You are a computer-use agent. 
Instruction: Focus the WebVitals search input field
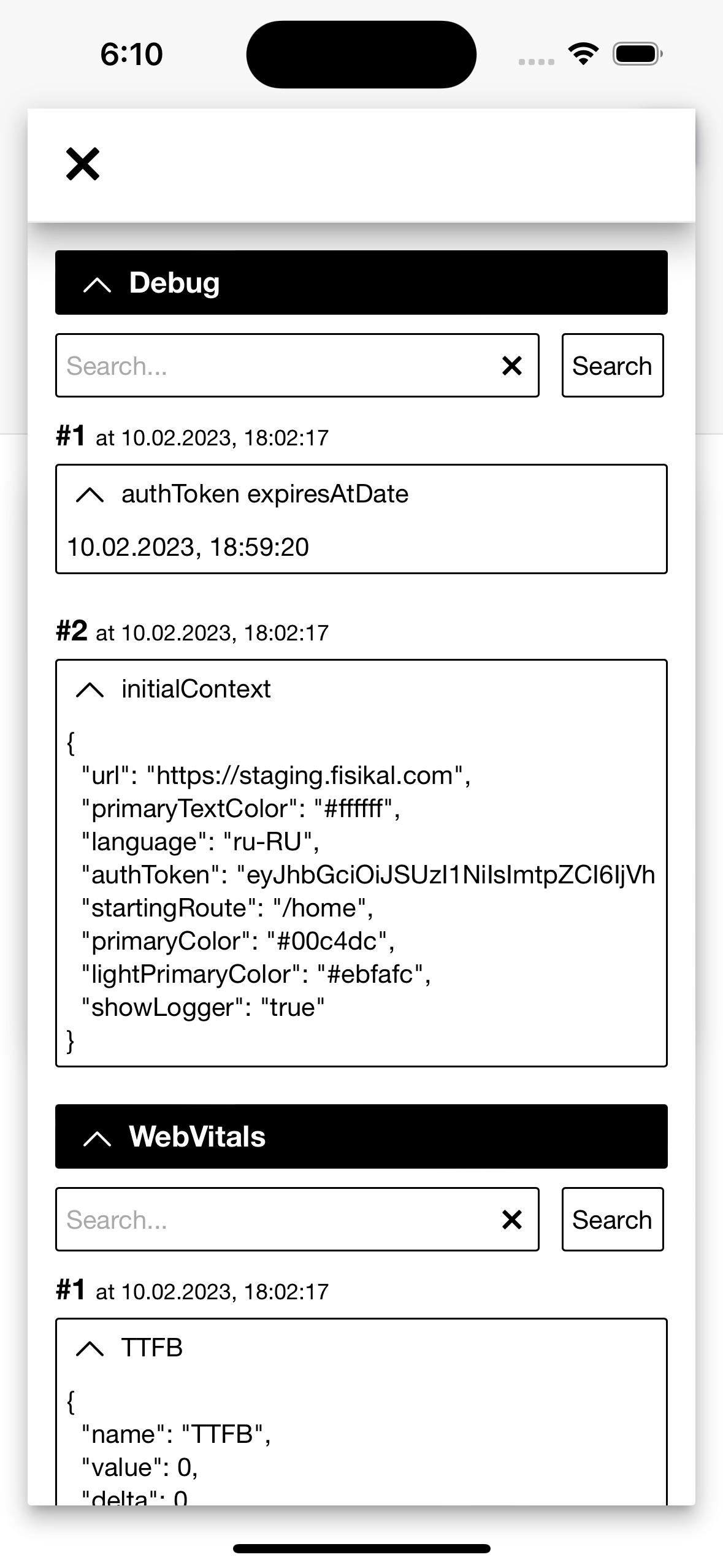tap(276, 1220)
